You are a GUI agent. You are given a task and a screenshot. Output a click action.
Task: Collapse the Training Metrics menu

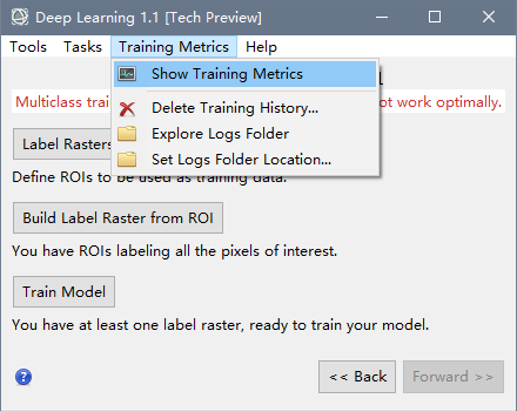pyautogui.click(x=174, y=47)
